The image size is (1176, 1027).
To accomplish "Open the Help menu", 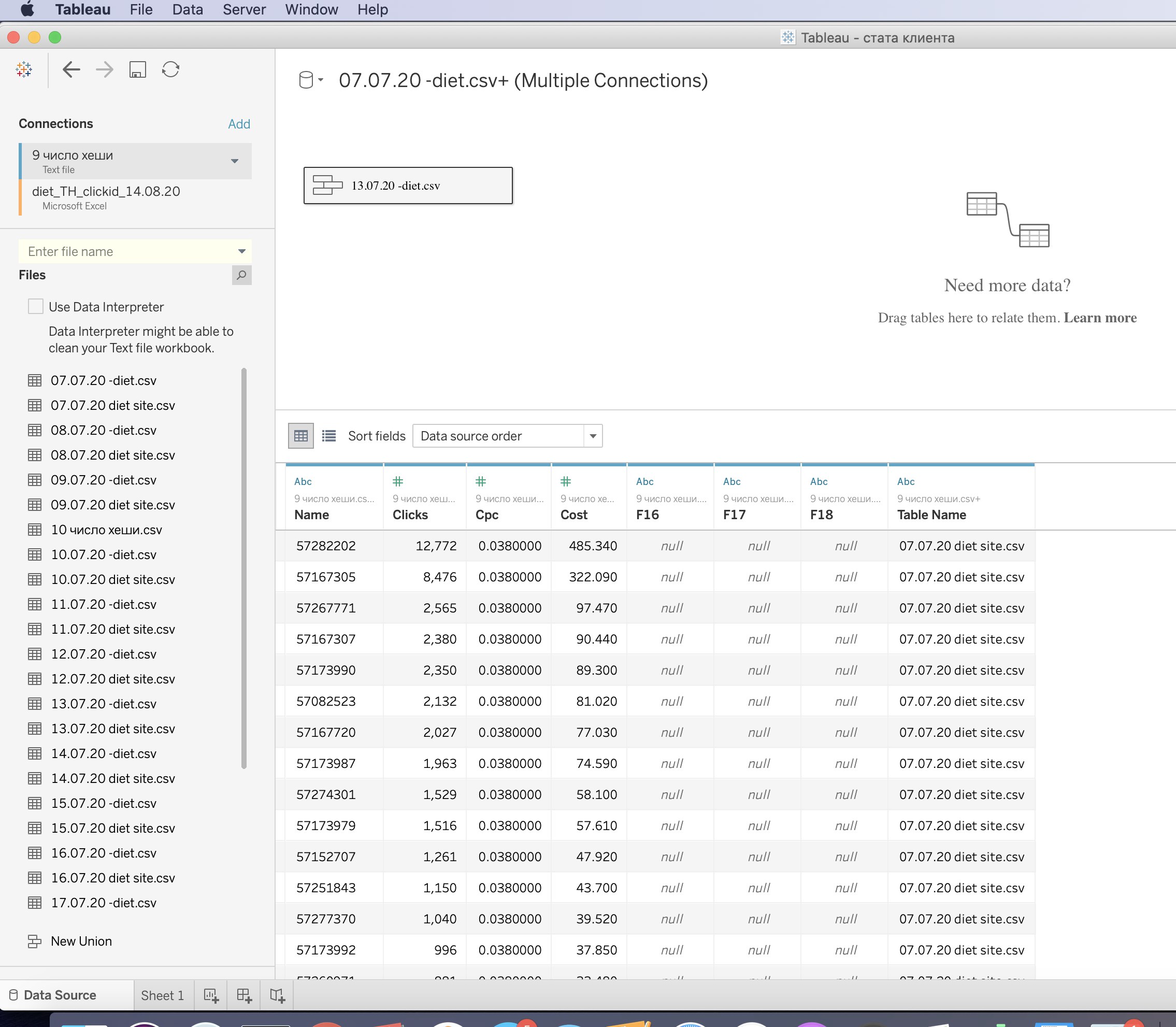I will [372, 10].
